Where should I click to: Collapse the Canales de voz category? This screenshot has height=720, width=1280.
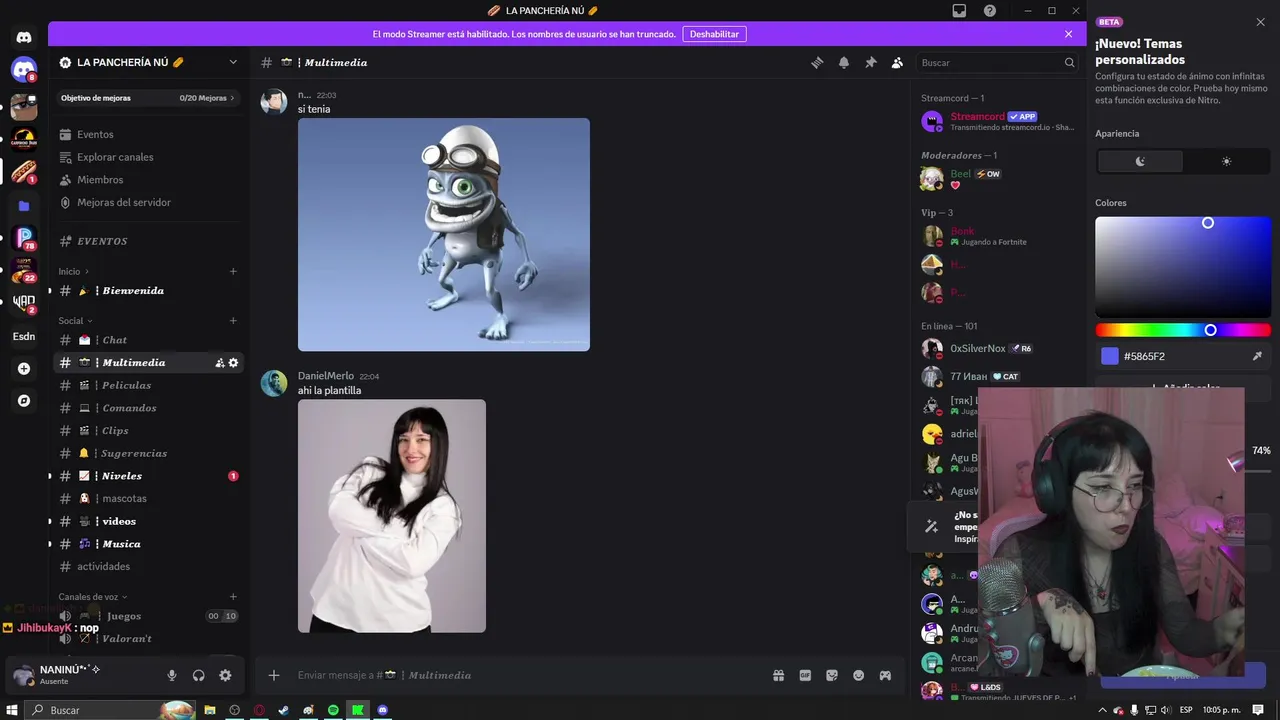point(93,597)
